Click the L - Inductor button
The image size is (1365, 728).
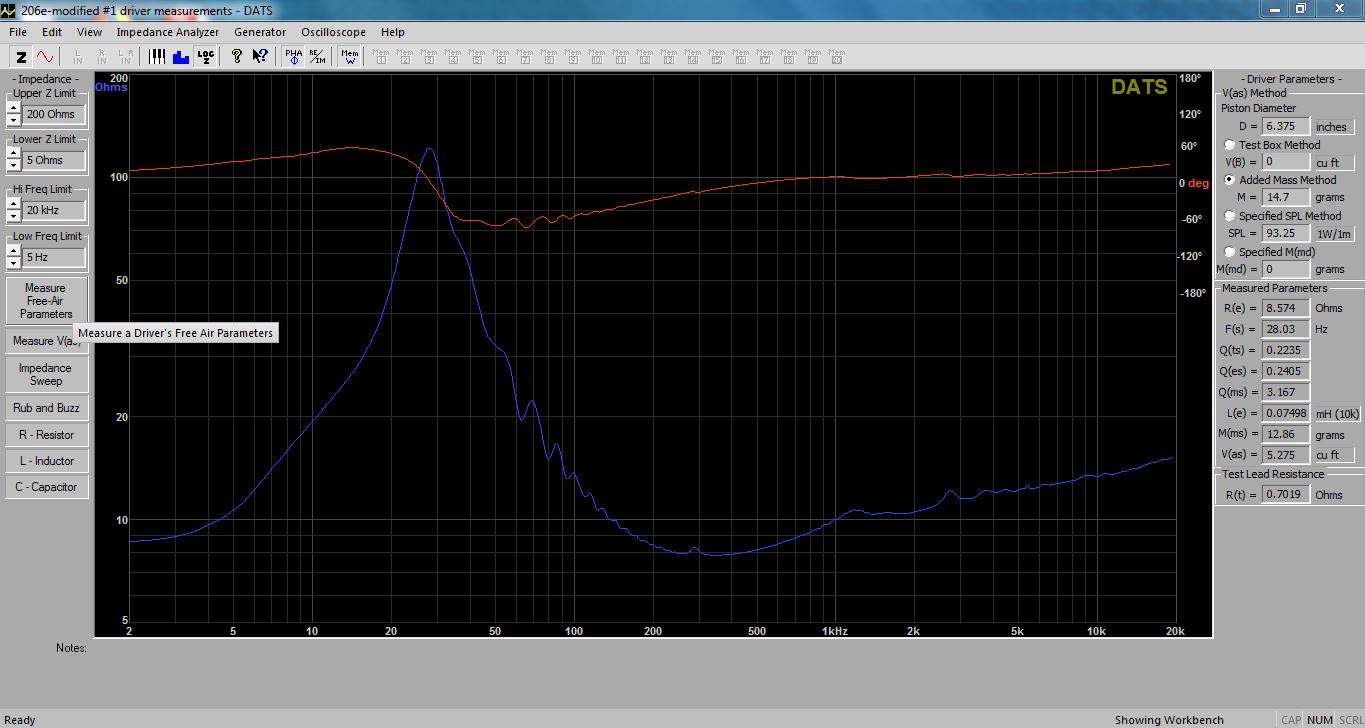[x=46, y=461]
